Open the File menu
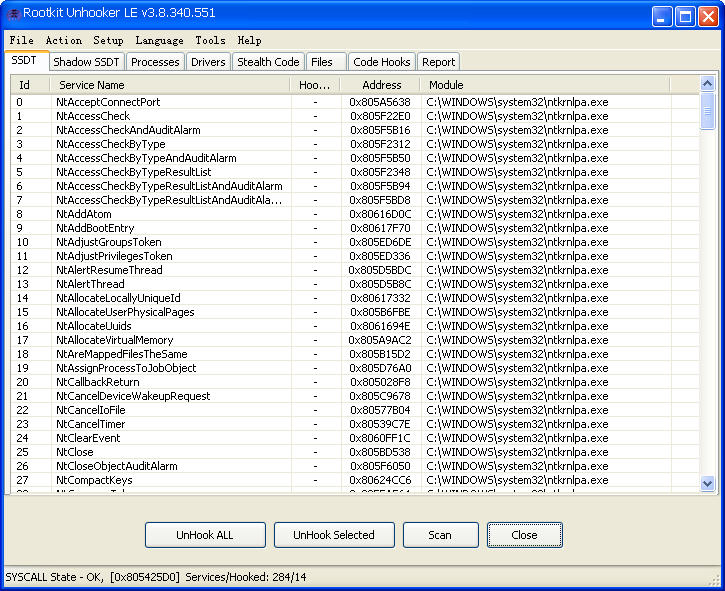 coord(21,41)
